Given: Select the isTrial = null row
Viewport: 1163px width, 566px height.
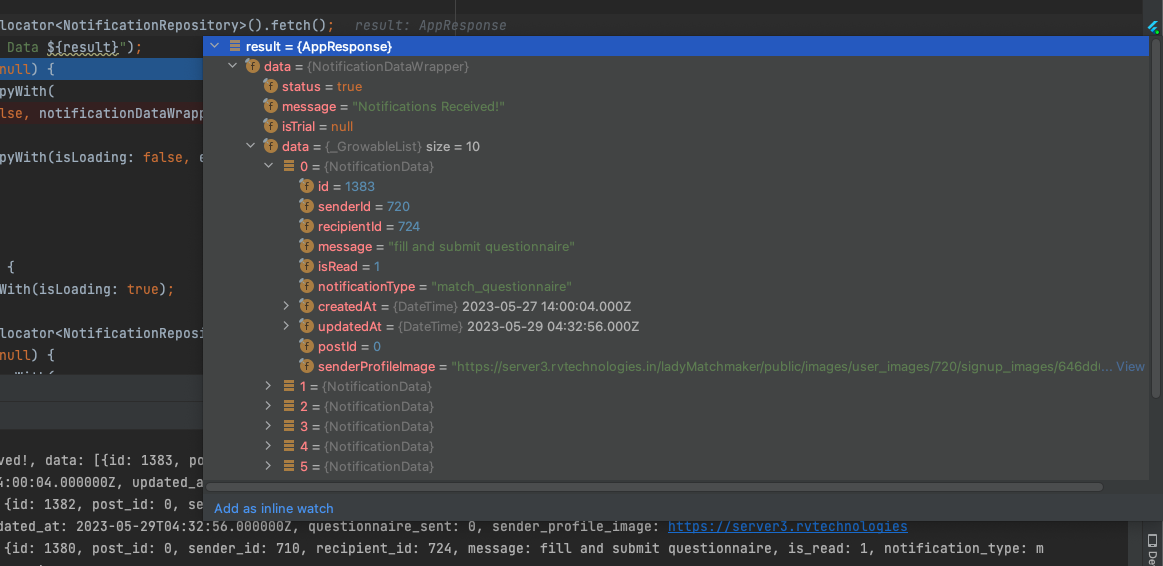Looking at the screenshot, I should tap(676, 126).
